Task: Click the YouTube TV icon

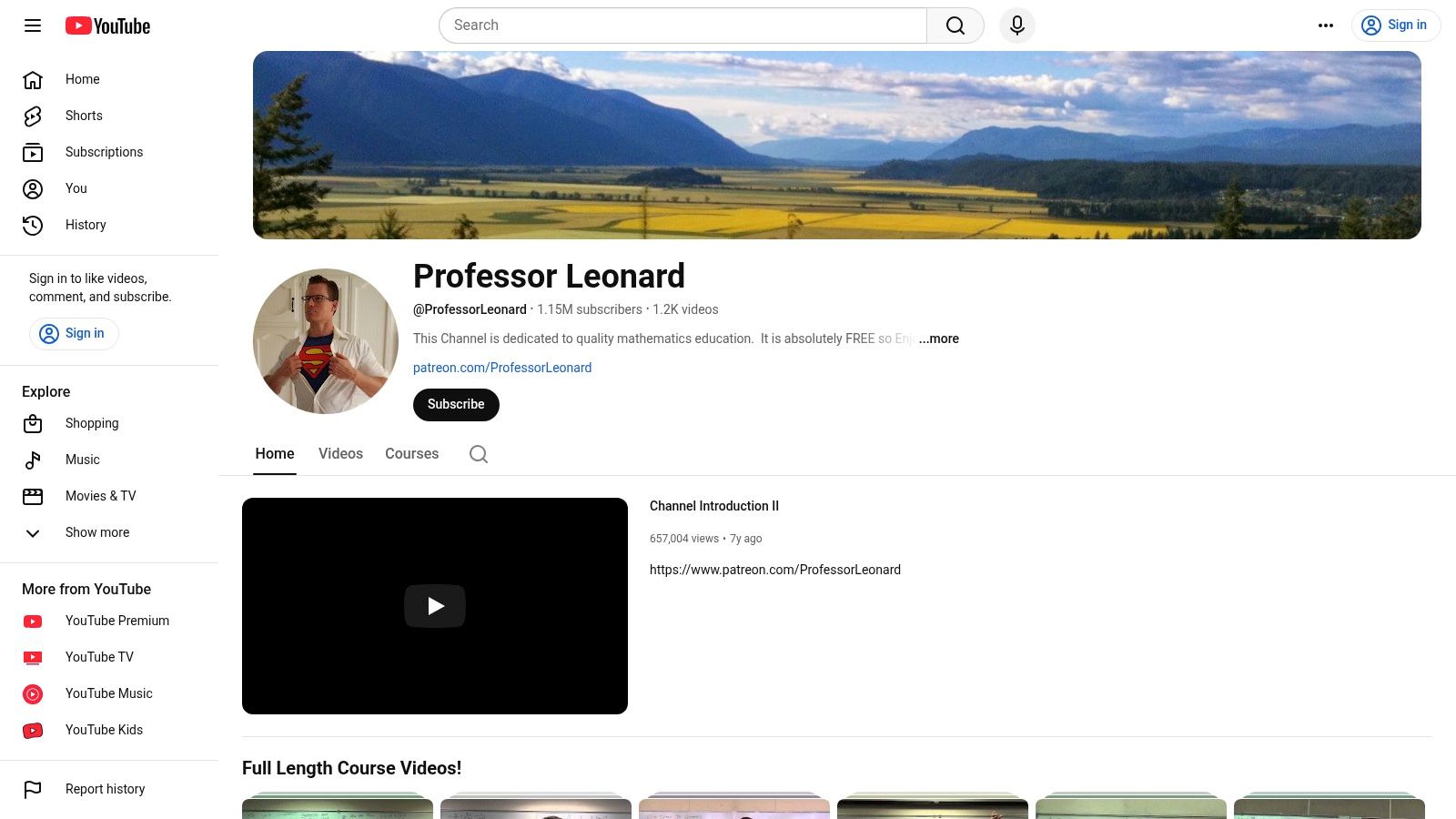Action: click(x=33, y=658)
